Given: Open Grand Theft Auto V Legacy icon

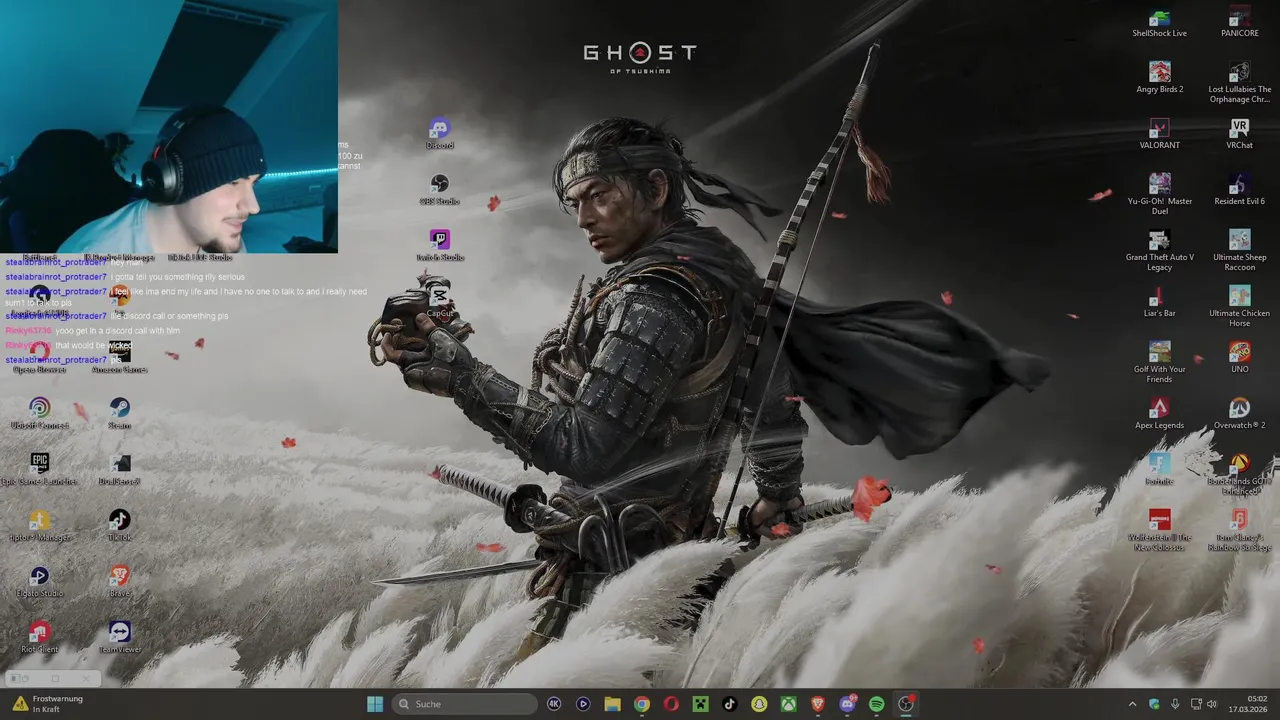Looking at the screenshot, I should (1159, 250).
